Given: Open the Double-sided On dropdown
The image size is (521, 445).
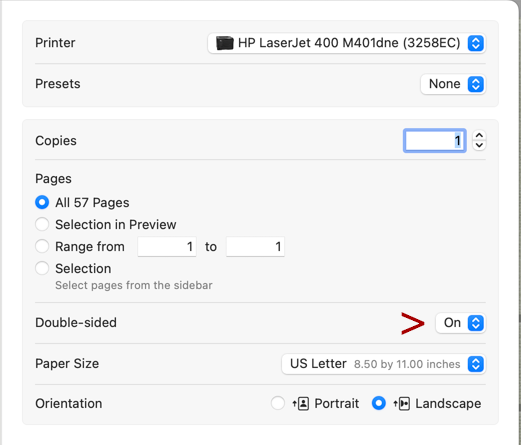Looking at the screenshot, I should [x=461, y=323].
